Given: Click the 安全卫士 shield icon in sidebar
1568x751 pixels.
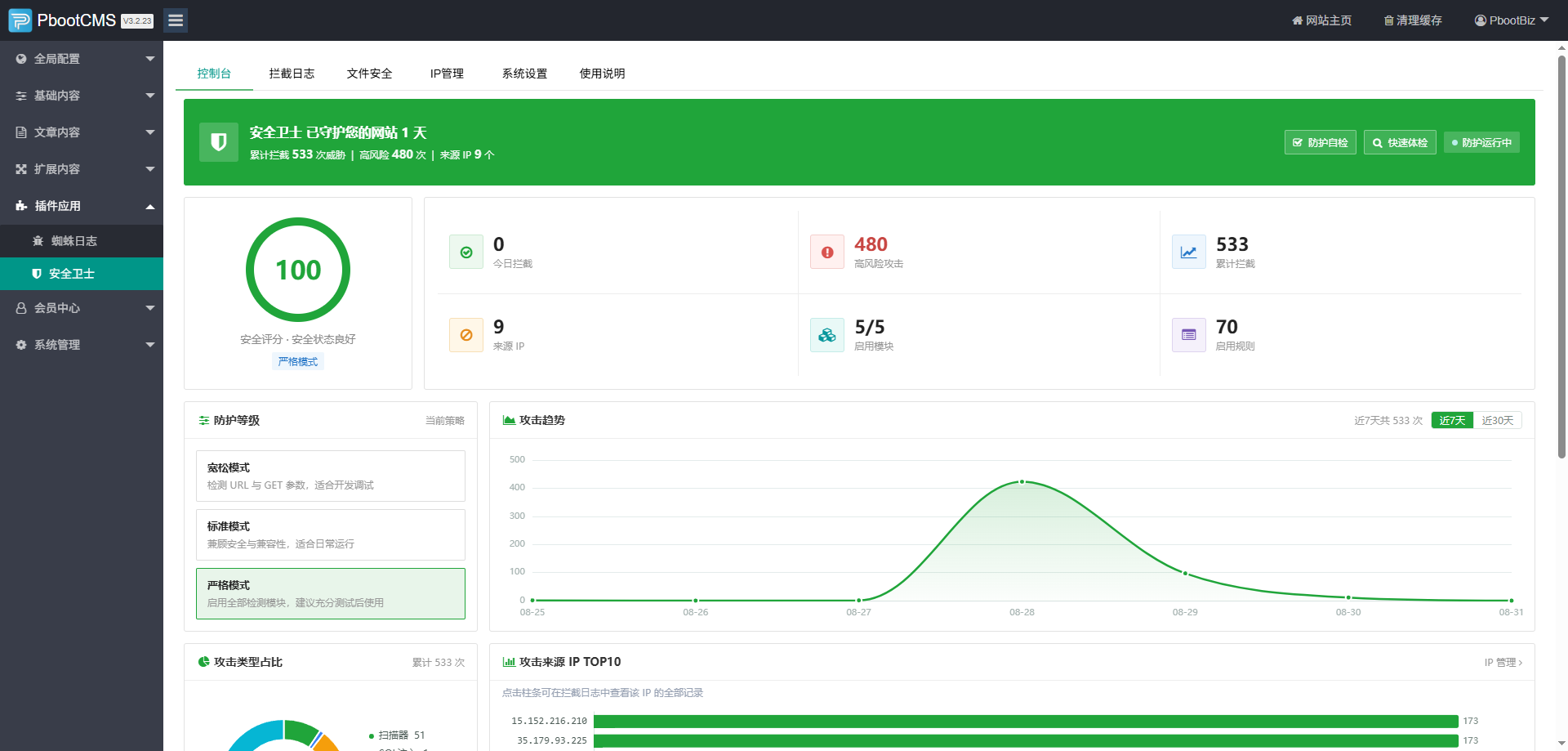Looking at the screenshot, I should [x=37, y=274].
